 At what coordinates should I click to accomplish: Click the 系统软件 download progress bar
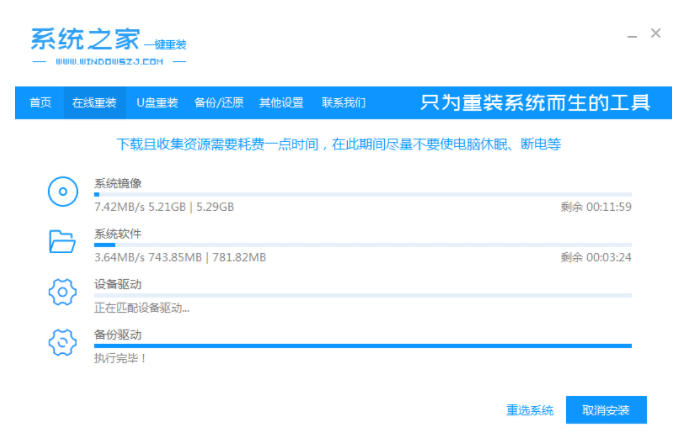363,245
